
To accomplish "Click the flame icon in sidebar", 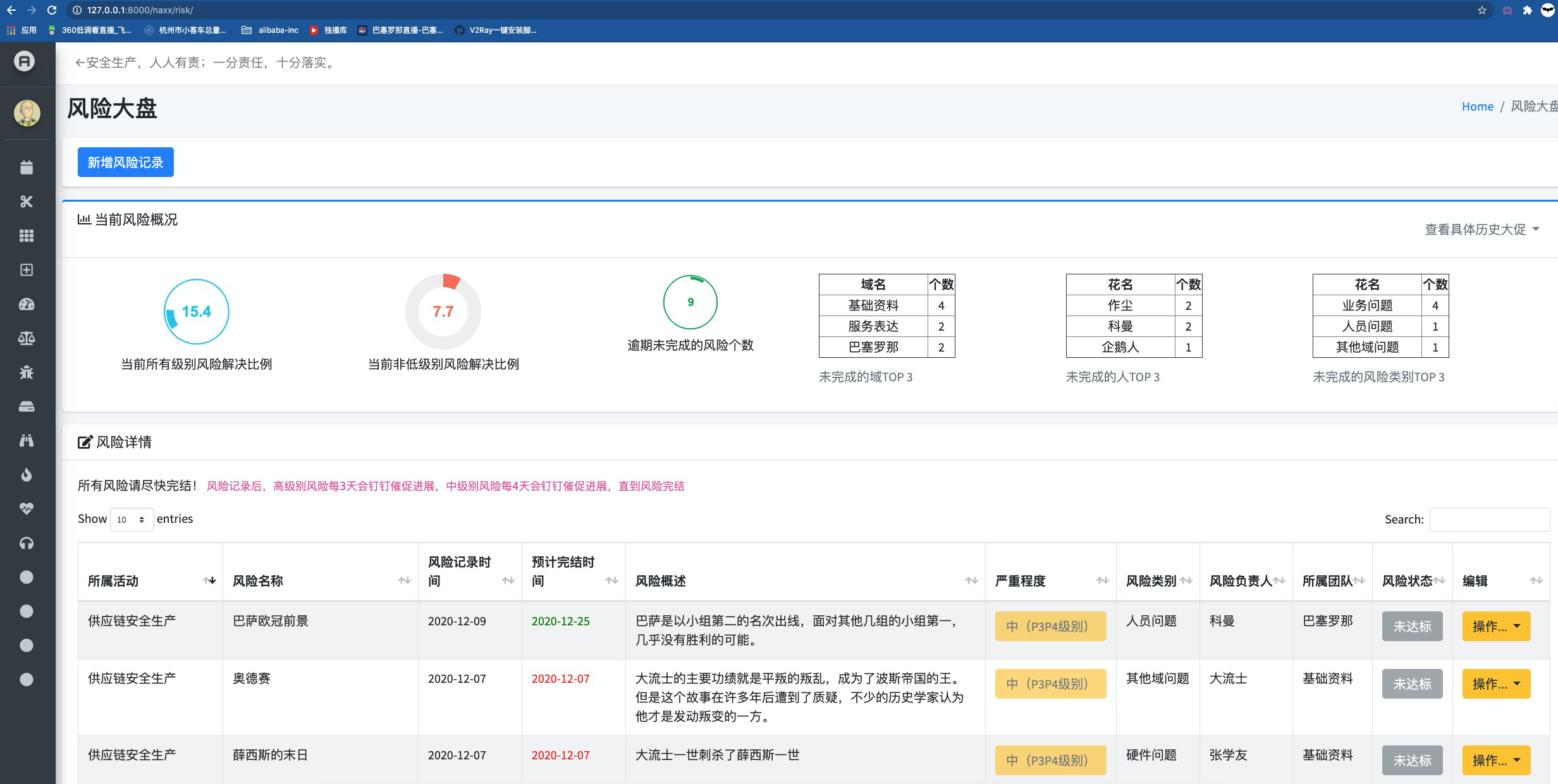I will [27, 475].
